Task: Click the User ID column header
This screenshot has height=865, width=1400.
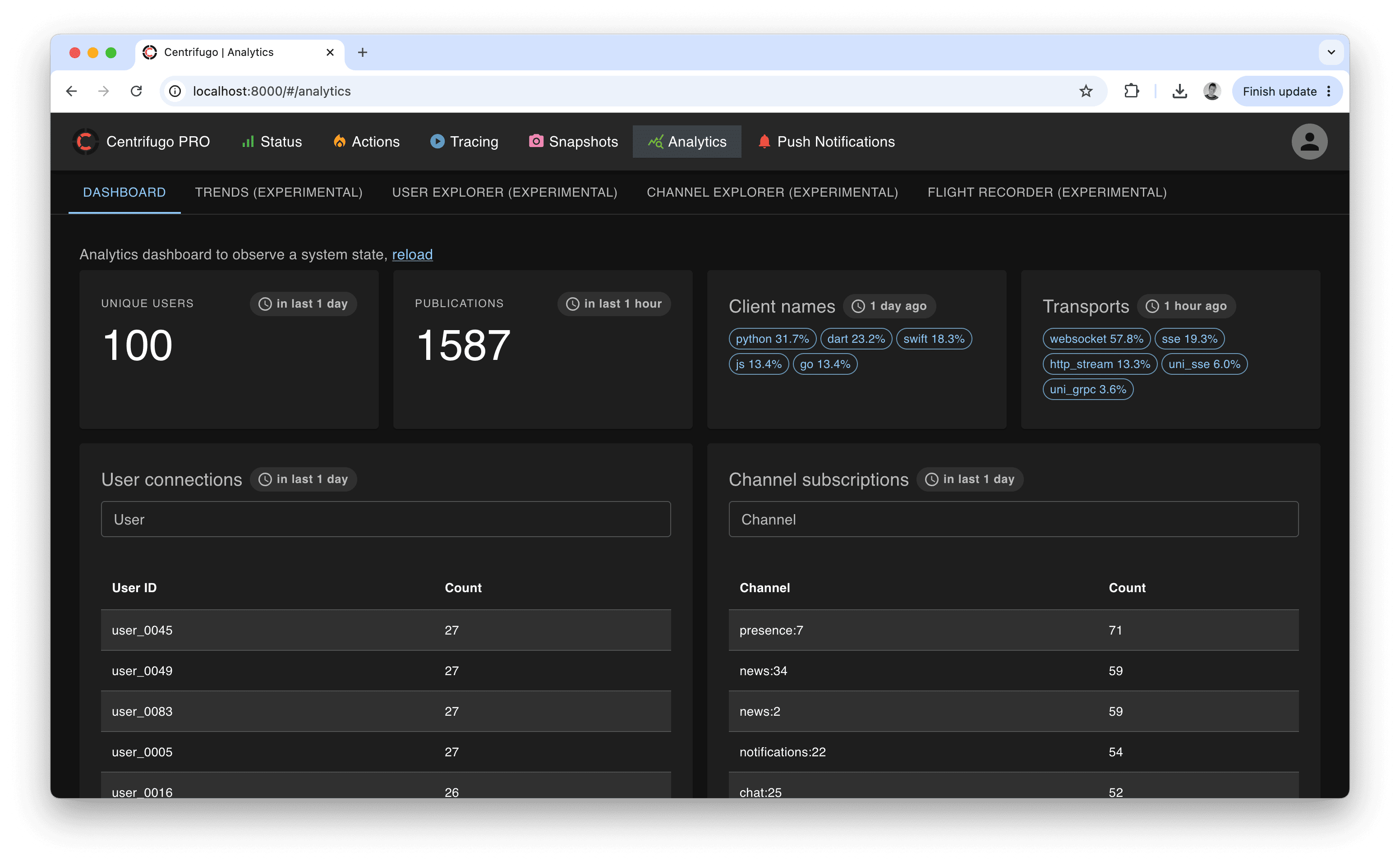Action: click(134, 588)
